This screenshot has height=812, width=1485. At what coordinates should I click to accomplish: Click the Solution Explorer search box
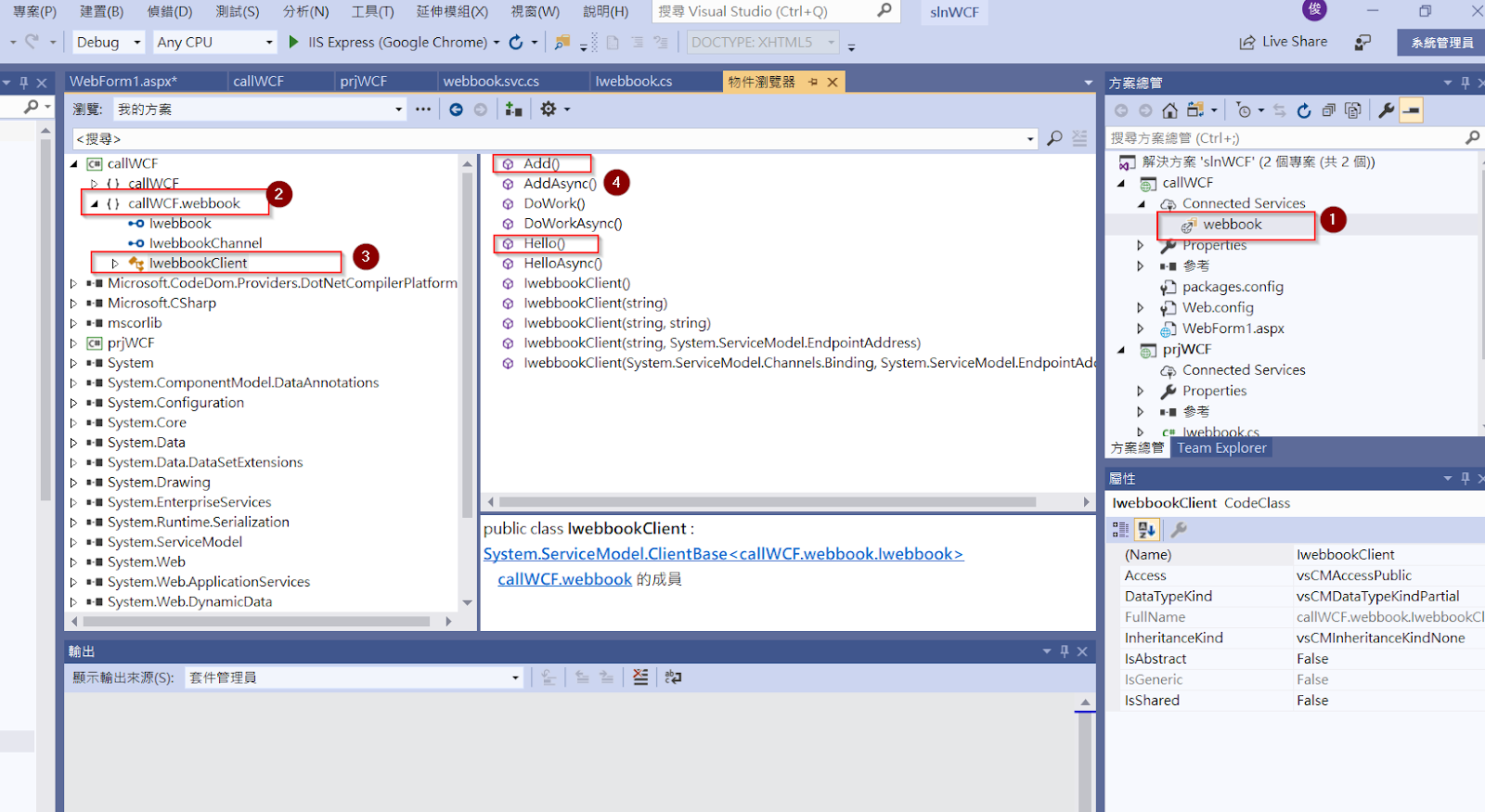click(x=1285, y=138)
